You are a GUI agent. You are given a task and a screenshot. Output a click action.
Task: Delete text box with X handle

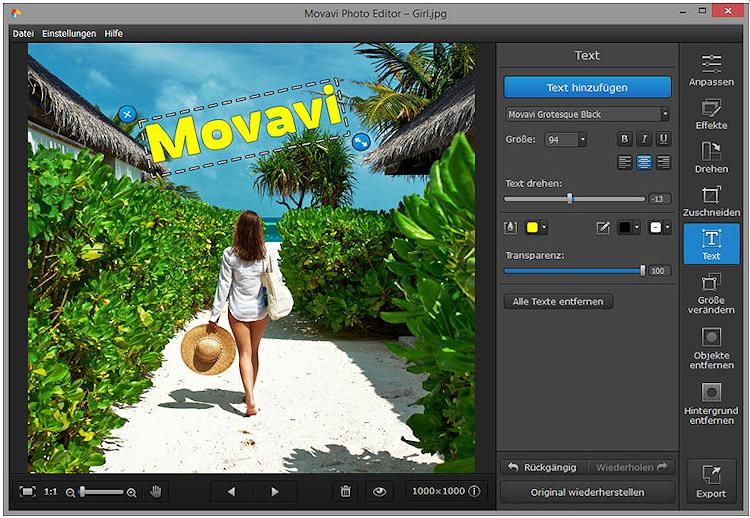pyautogui.click(x=127, y=114)
